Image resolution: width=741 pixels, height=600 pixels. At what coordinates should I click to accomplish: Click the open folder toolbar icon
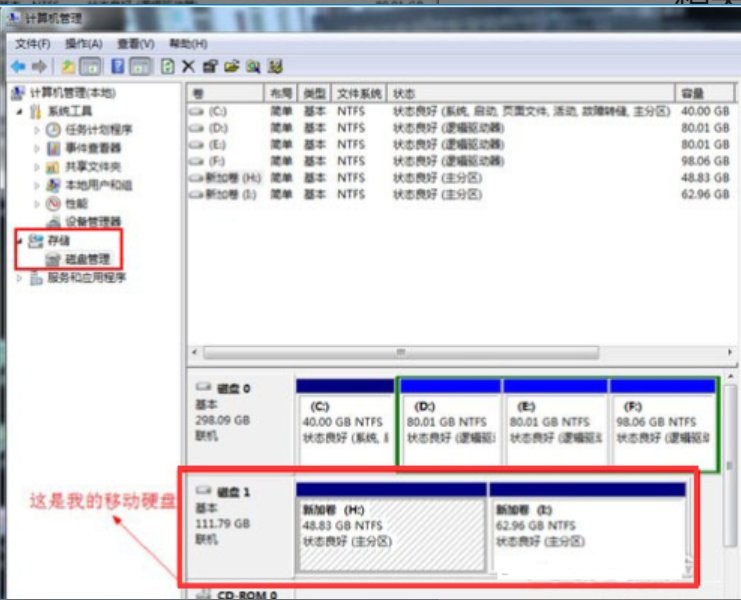tap(231, 67)
